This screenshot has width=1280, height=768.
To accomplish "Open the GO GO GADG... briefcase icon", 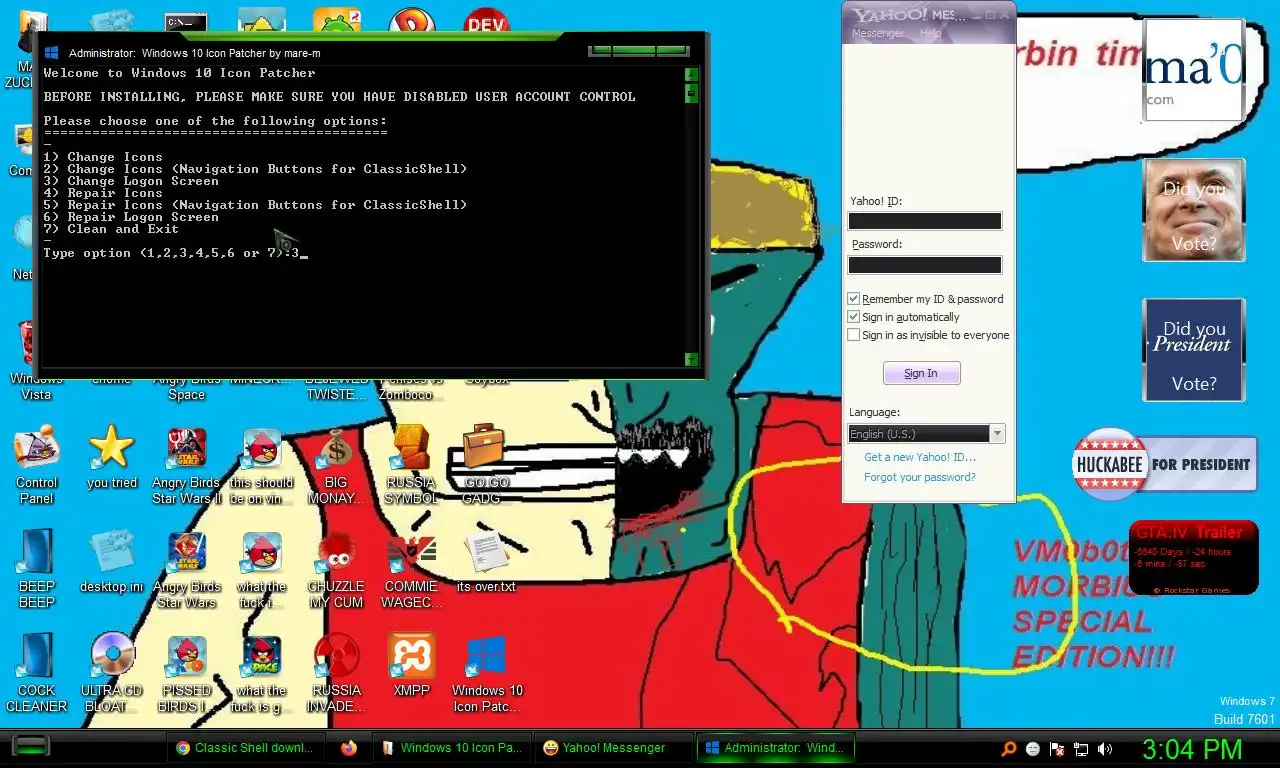I will point(487,465).
